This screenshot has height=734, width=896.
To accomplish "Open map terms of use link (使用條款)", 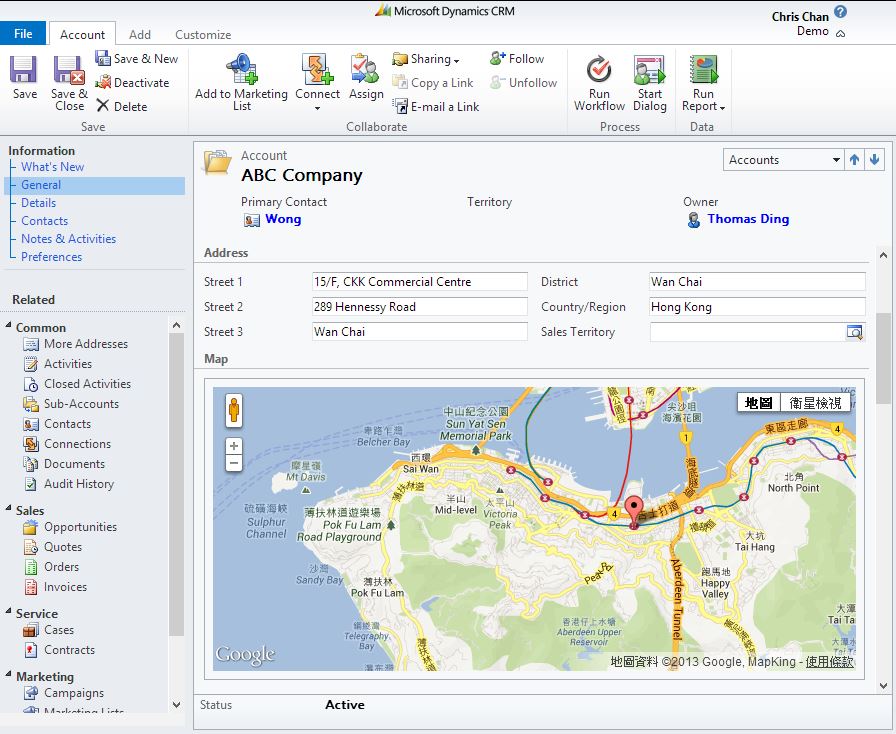I will [x=829, y=661].
